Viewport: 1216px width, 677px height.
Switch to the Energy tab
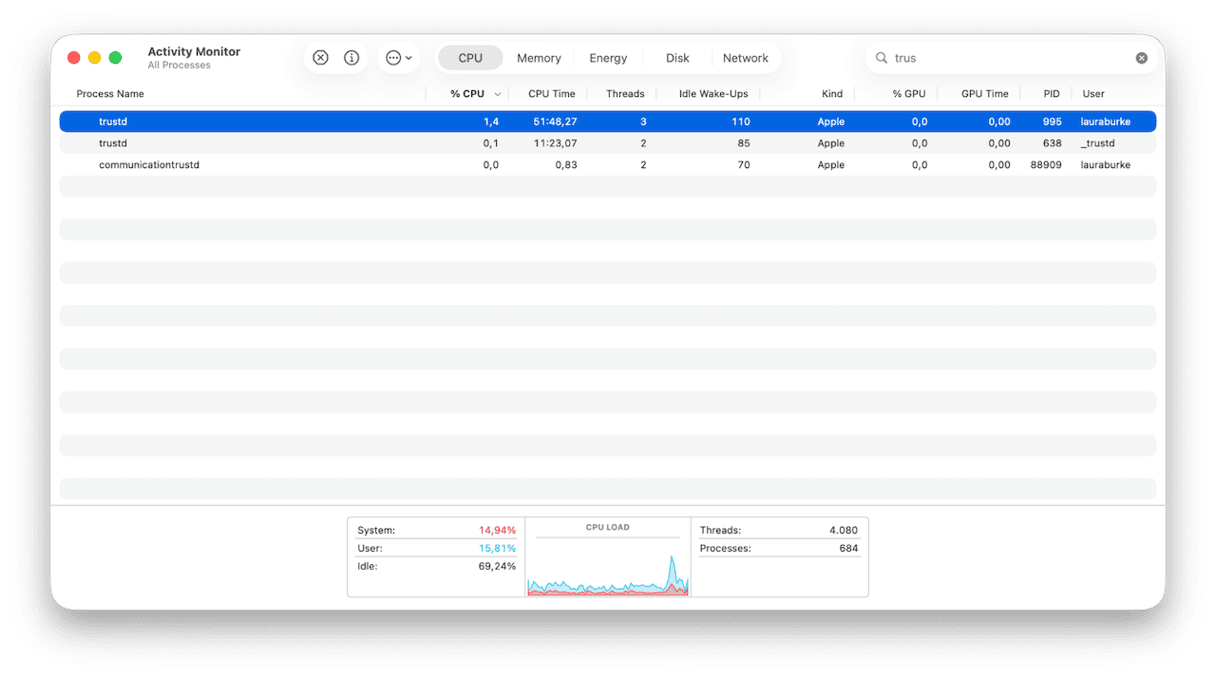608,58
